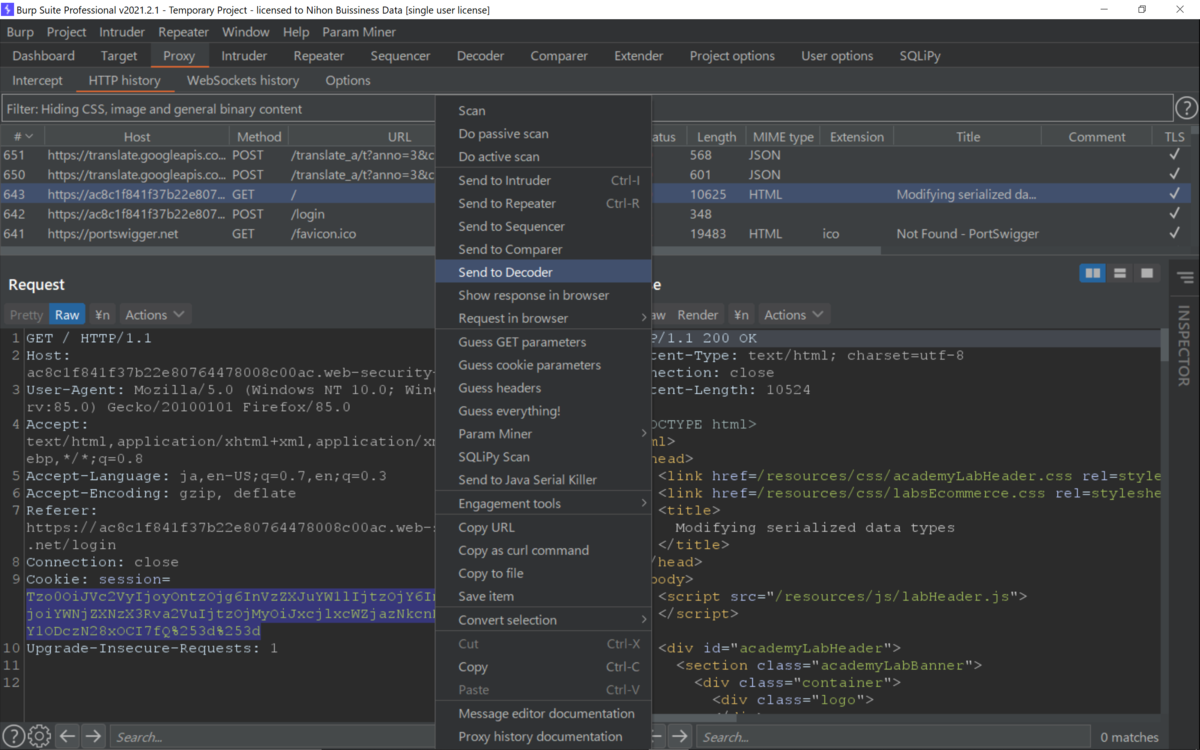Image resolution: width=1200 pixels, height=750 pixels.
Task: Expand Param Miner submenu in context menu
Action: coord(543,434)
